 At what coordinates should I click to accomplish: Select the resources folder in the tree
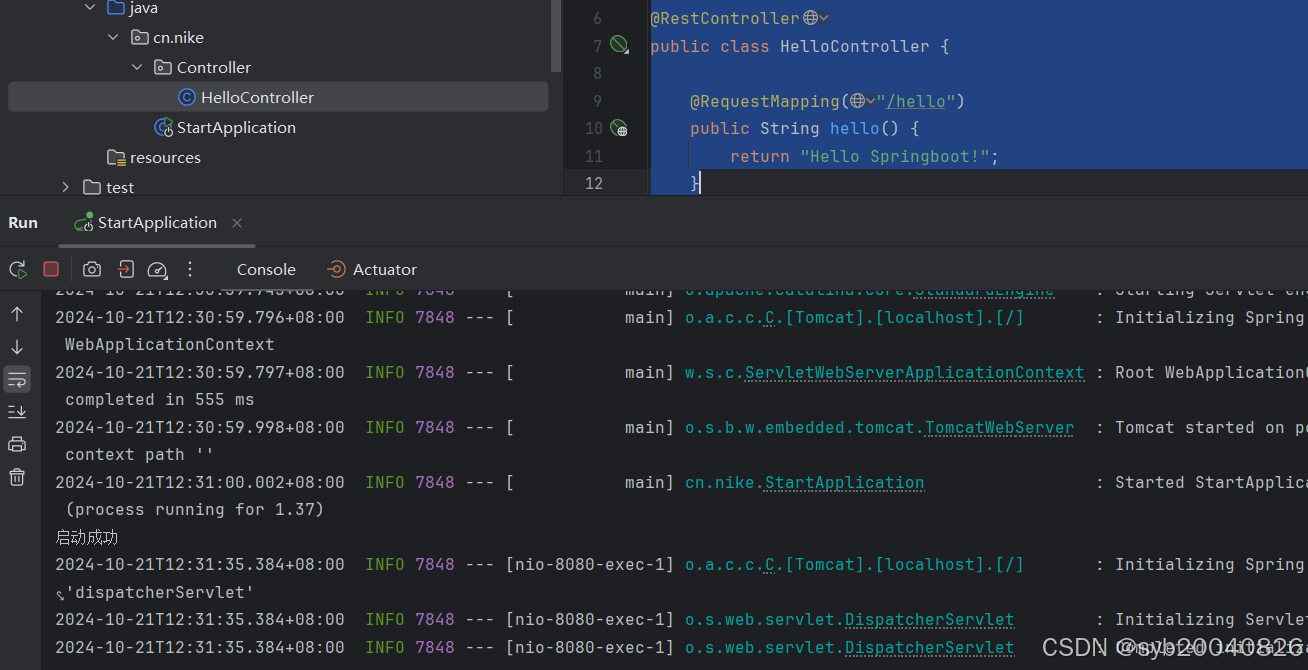165,157
